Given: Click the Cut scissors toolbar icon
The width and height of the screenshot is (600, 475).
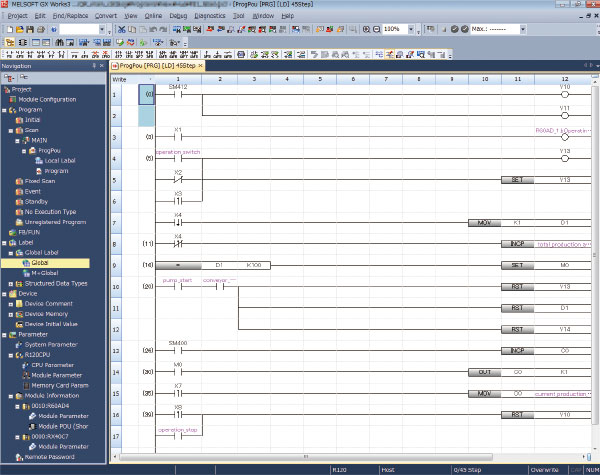Looking at the screenshot, I should tap(119, 29).
